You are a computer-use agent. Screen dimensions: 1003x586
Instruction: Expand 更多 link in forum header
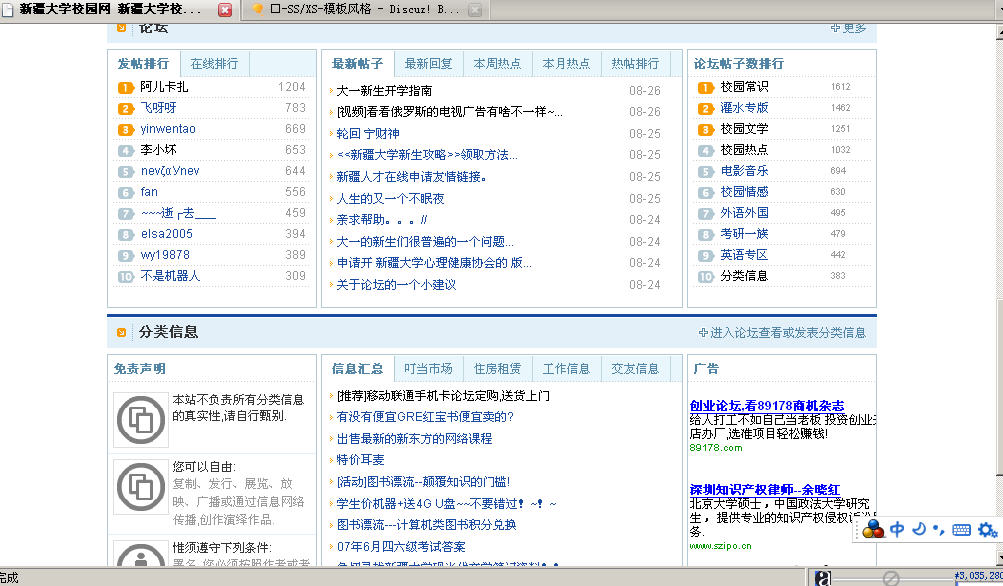click(849, 28)
